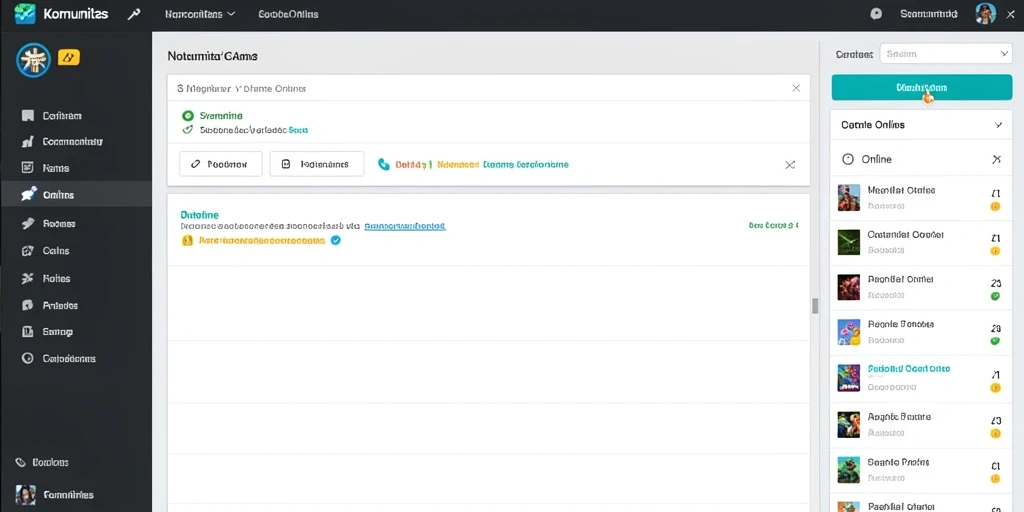Click the green text at feed entry's right edge

(x=773, y=225)
